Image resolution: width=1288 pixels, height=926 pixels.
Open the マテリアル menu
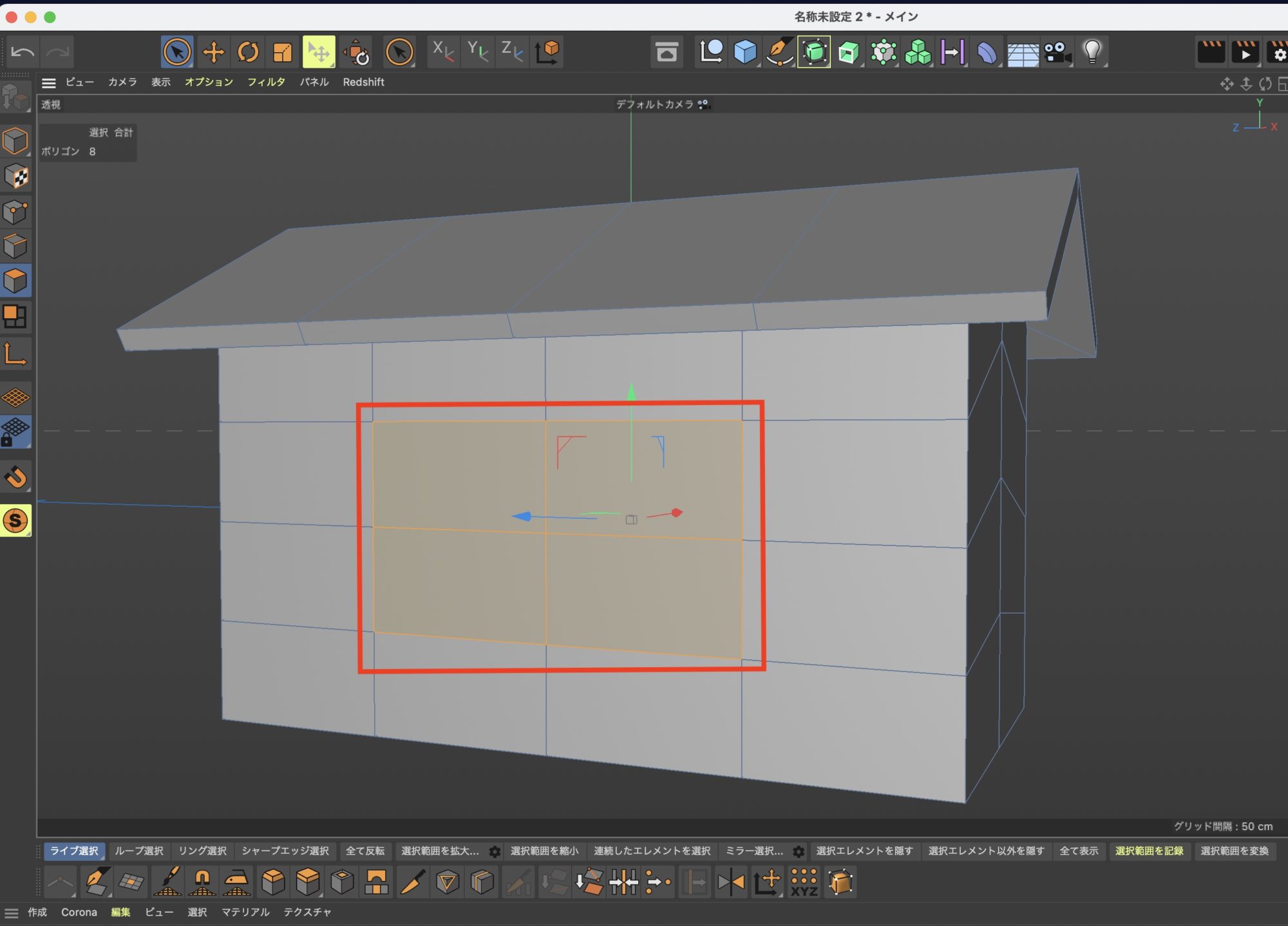245,912
